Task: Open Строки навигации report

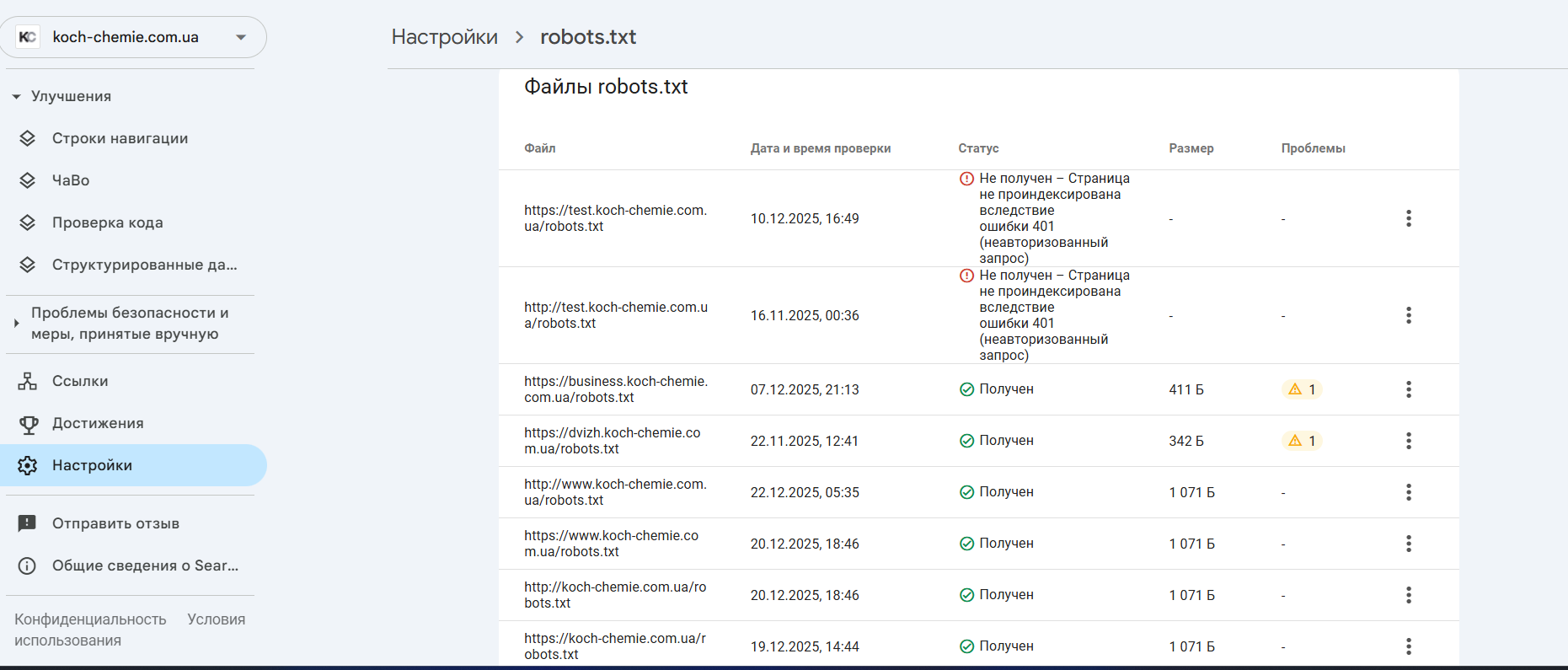Action: [x=133, y=138]
